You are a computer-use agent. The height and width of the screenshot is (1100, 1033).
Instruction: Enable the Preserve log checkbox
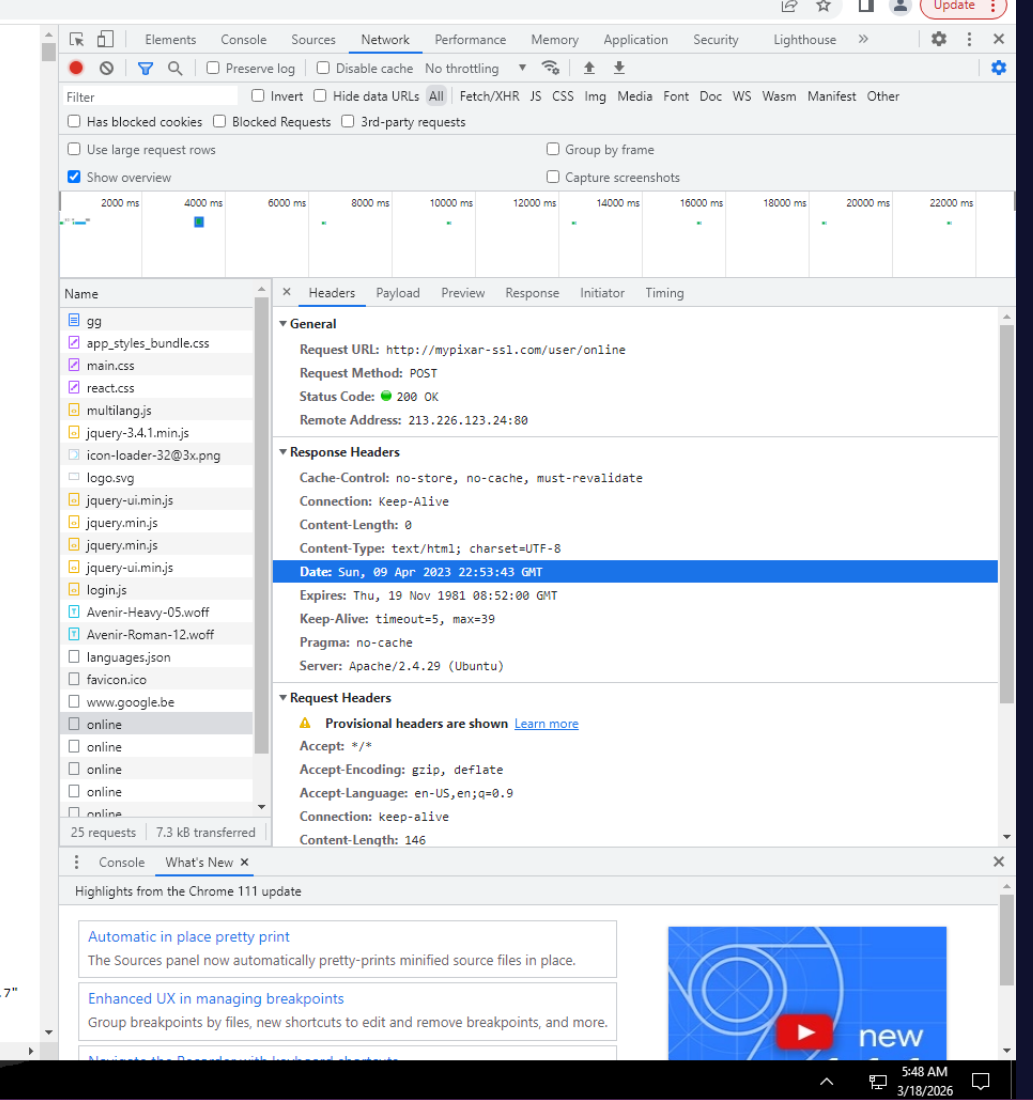click(x=213, y=68)
